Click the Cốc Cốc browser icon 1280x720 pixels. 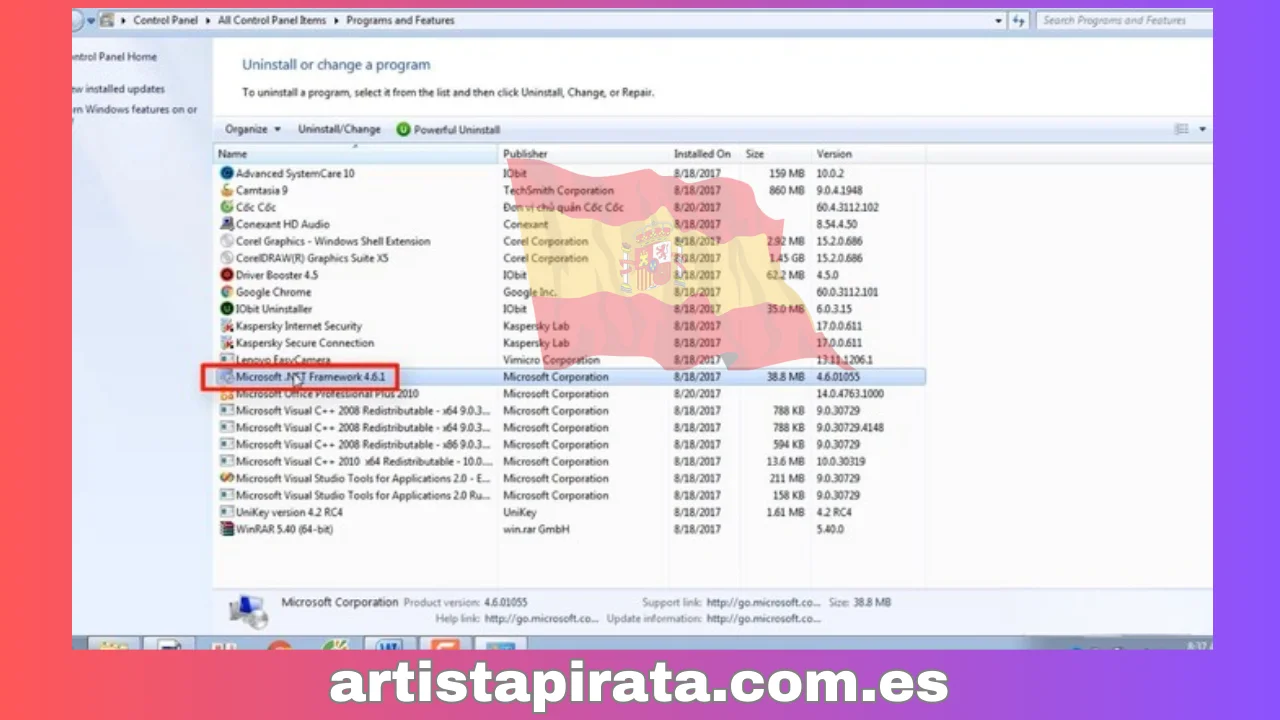227,207
